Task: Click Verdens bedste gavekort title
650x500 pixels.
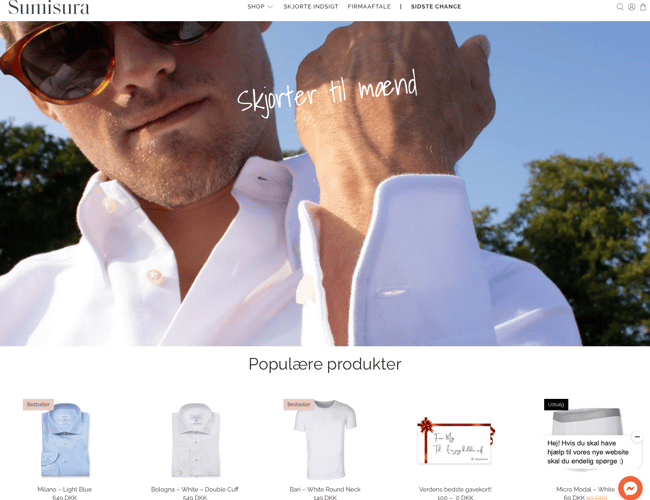Action: pyautogui.click(x=455, y=489)
